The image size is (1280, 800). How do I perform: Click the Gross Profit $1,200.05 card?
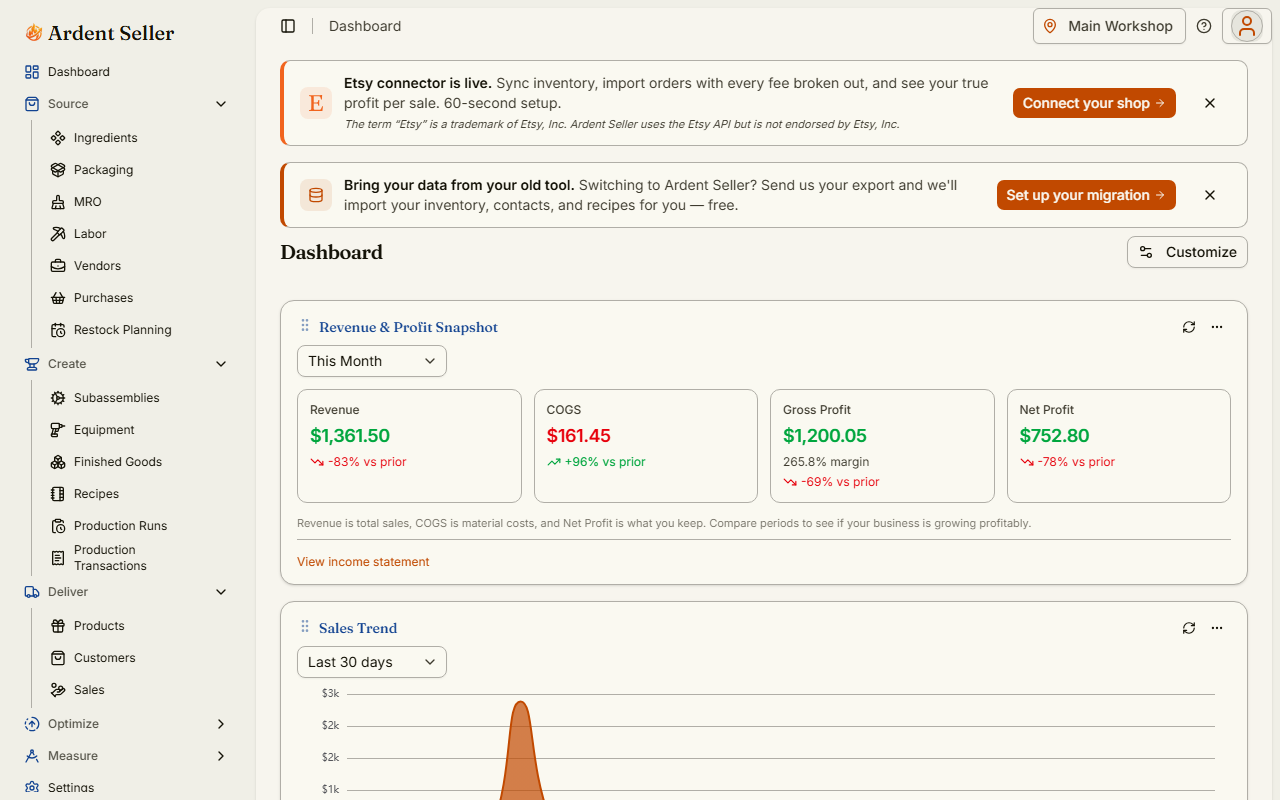pyautogui.click(x=882, y=446)
